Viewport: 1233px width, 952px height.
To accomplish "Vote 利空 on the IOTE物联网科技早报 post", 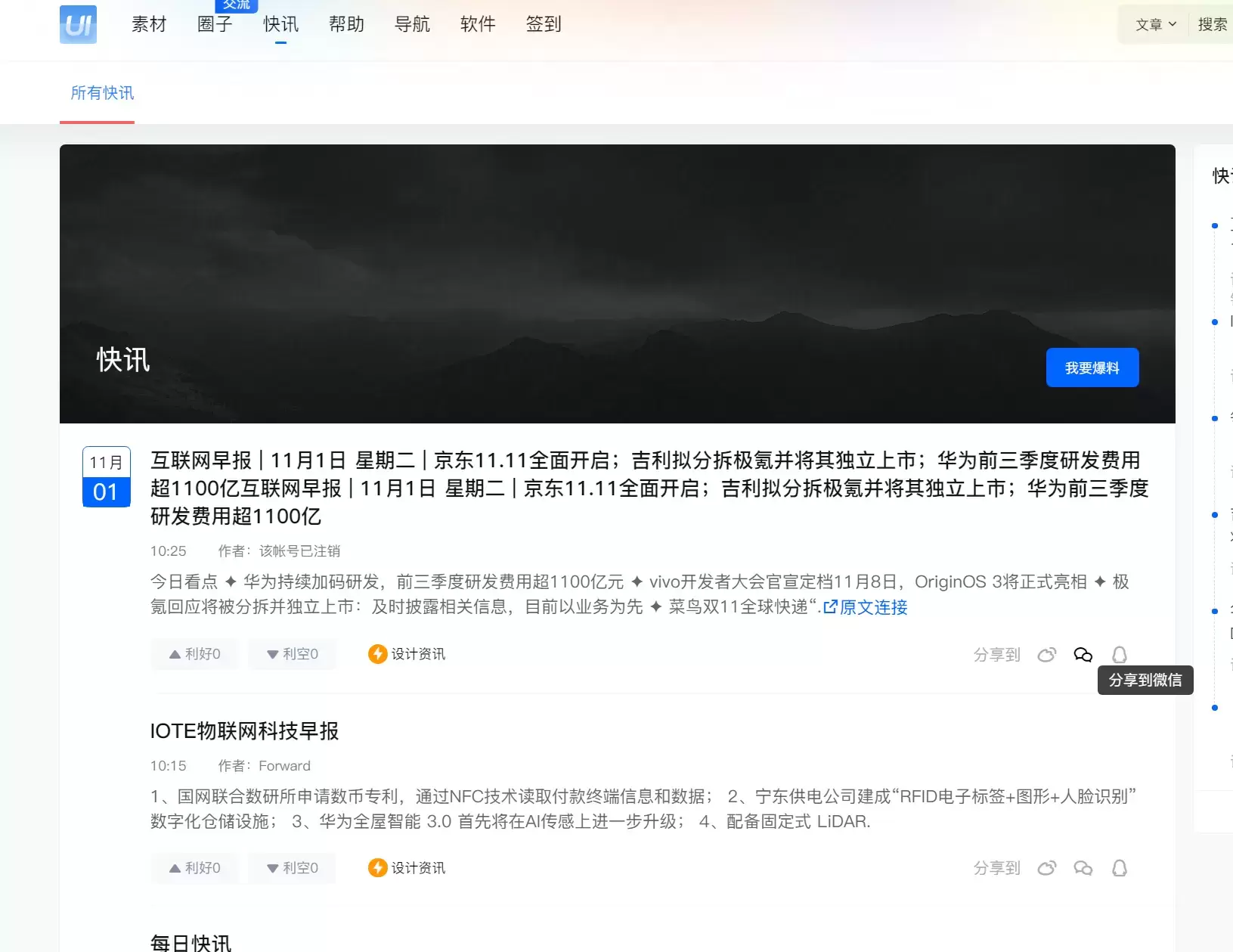I will click(x=293, y=868).
